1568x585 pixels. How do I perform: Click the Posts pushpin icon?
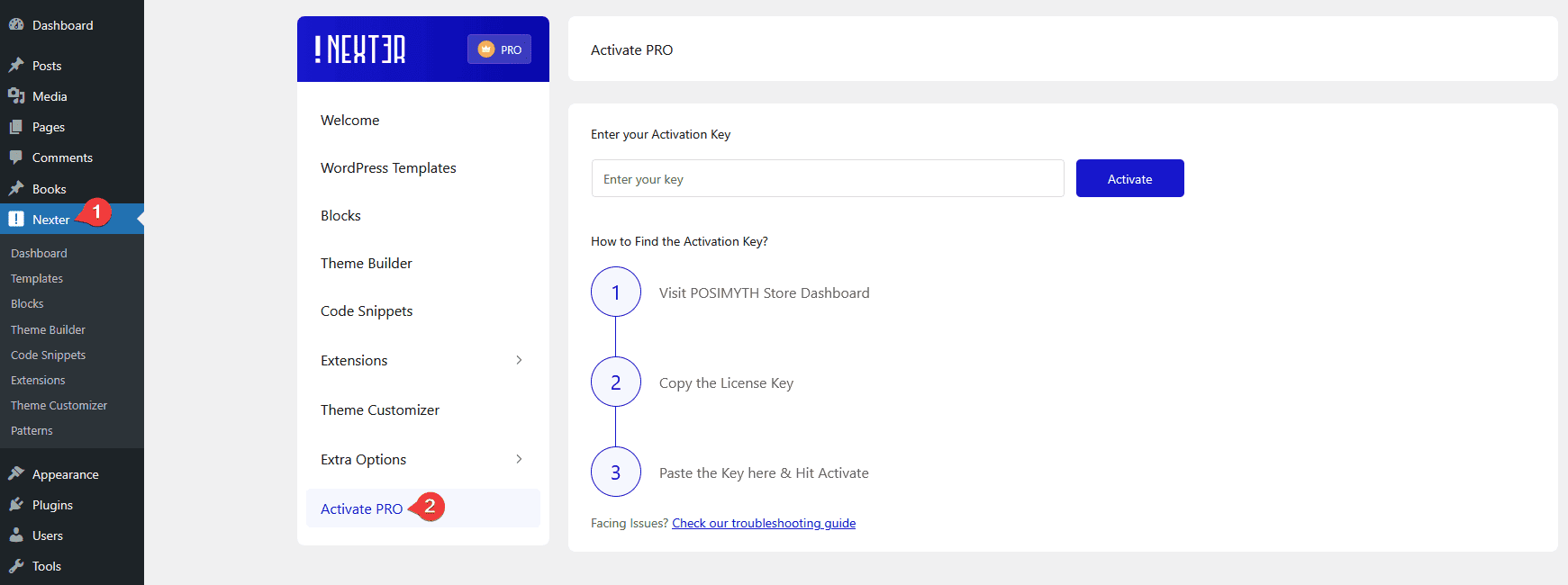pos(16,66)
